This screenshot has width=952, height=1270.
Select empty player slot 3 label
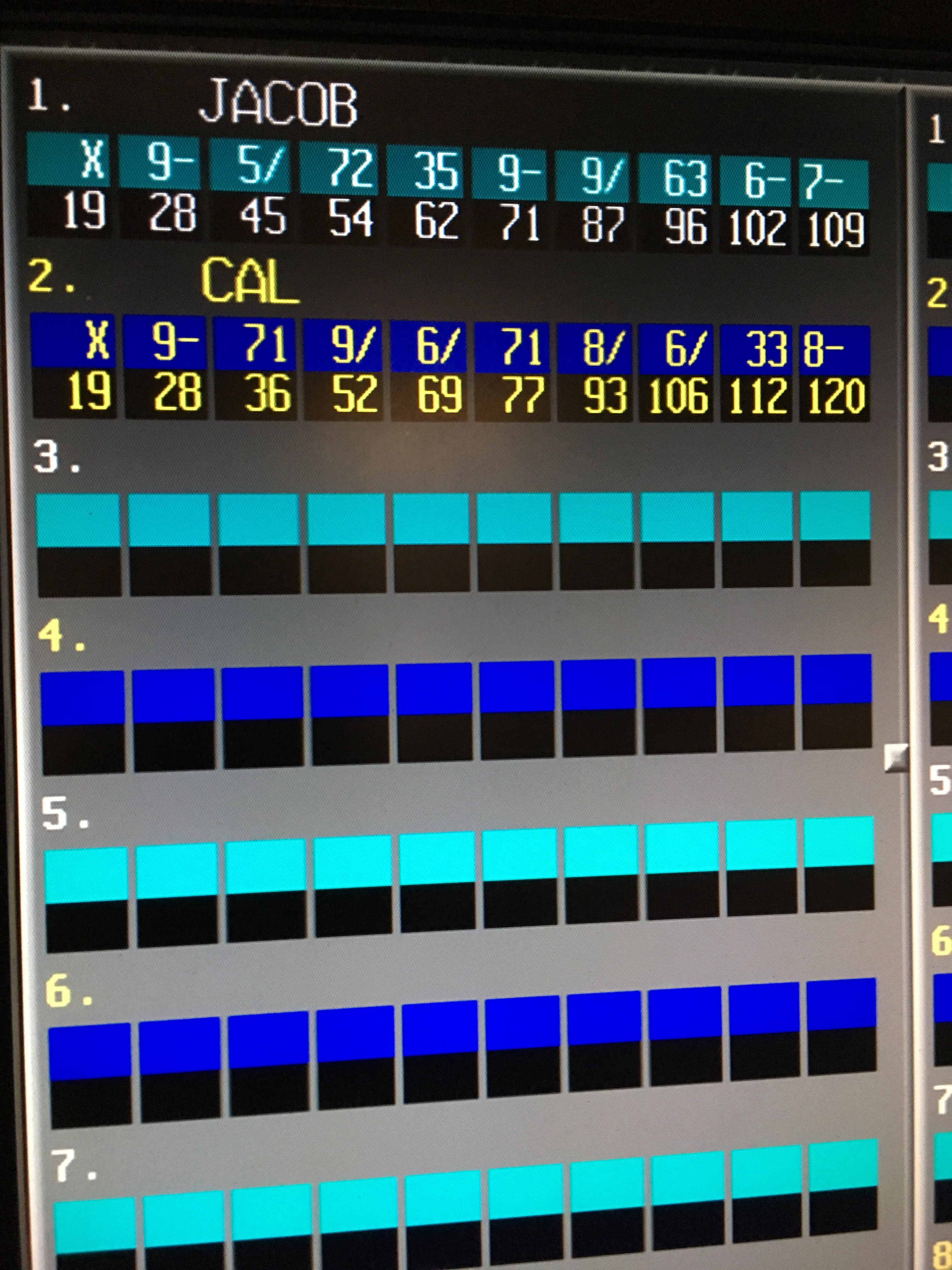click(x=56, y=458)
